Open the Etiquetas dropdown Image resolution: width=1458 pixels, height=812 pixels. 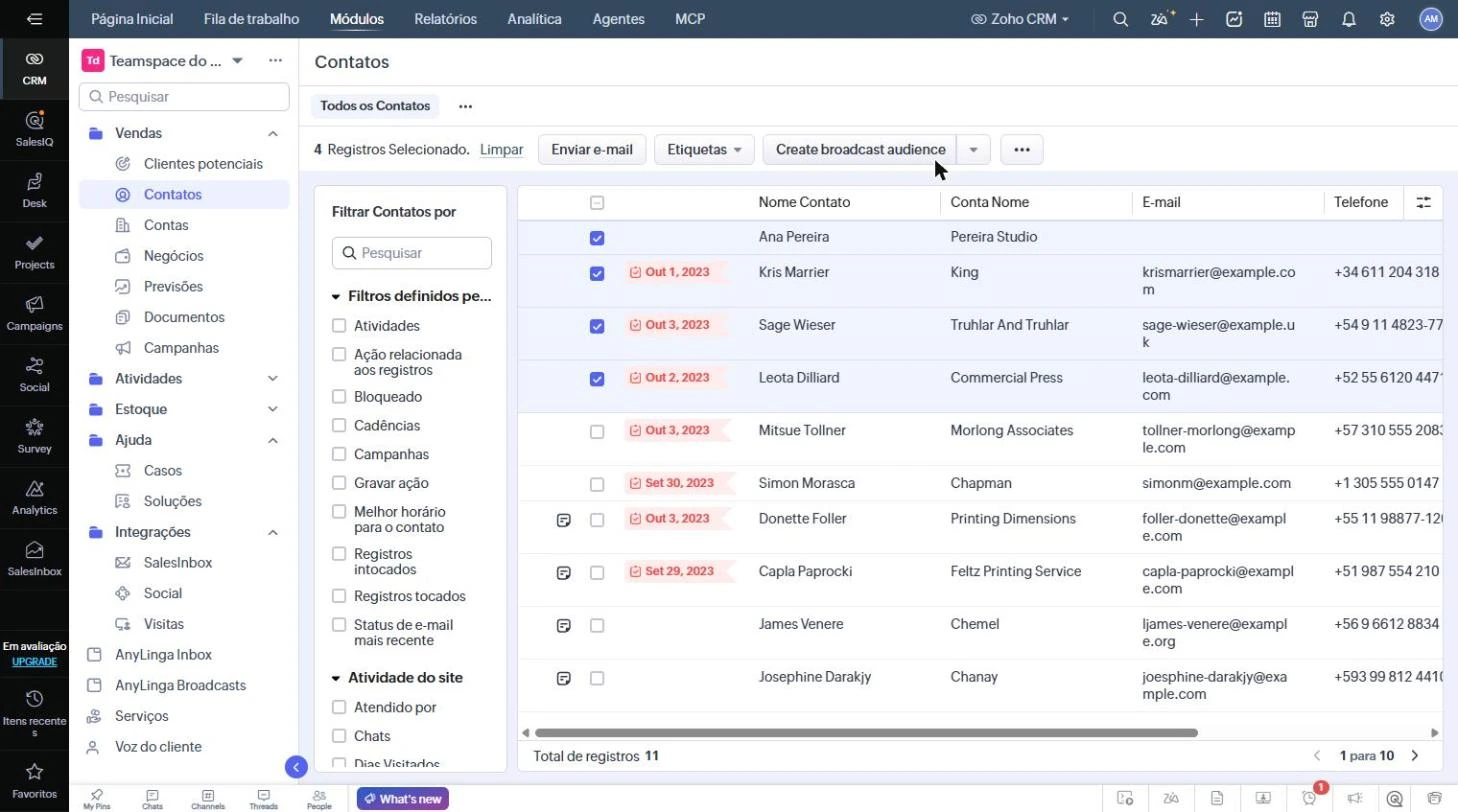[x=704, y=149]
